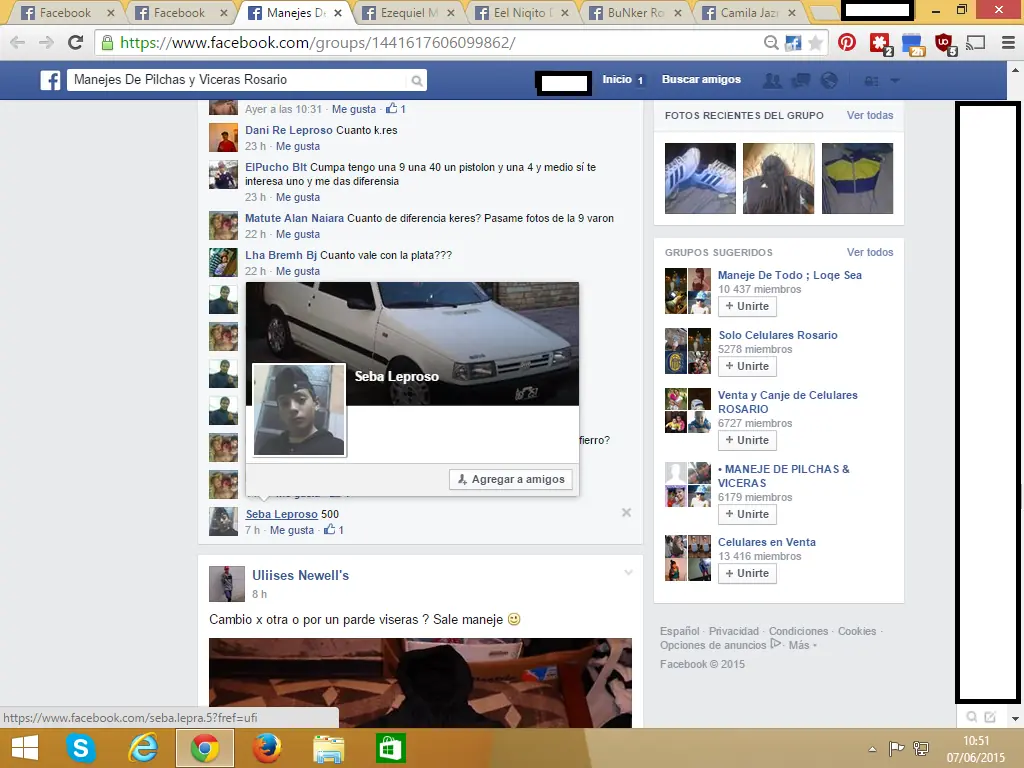Bookmark page with the star icon
Image resolution: width=1024 pixels, height=768 pixels.
click(x=815, y=43)
